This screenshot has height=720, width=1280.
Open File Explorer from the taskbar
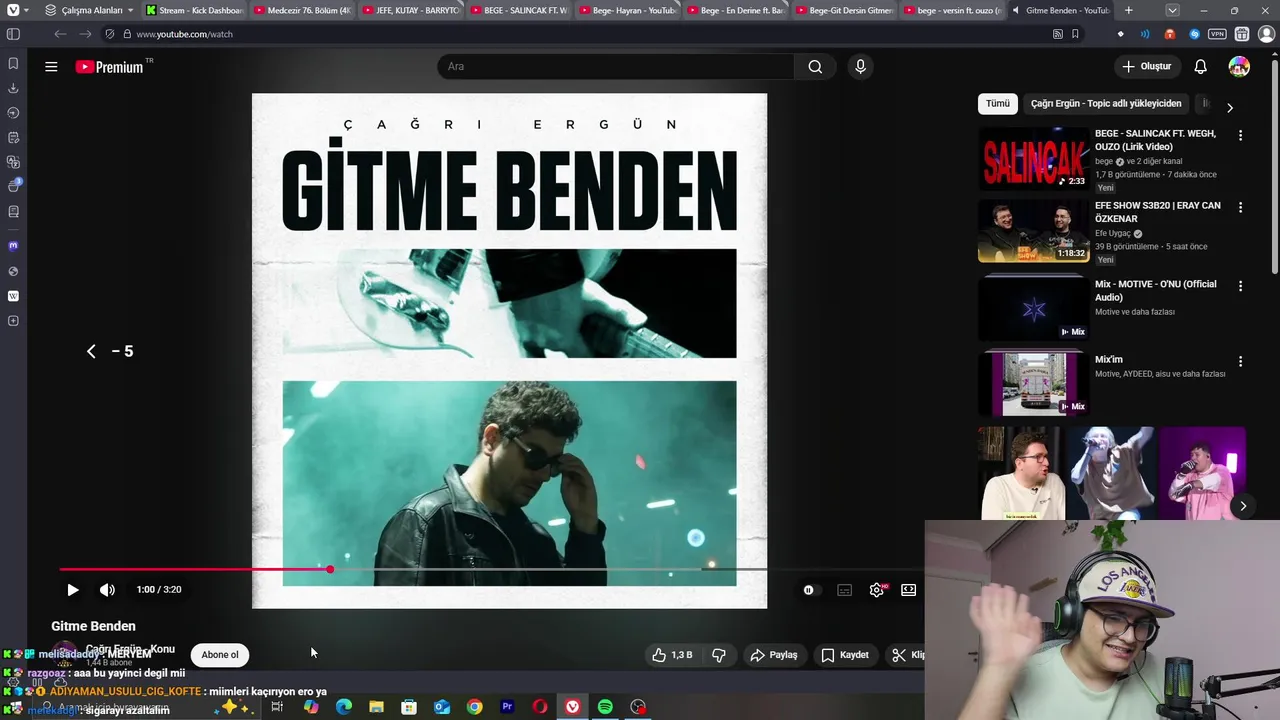pyautogui.click(x=376, y=707)
